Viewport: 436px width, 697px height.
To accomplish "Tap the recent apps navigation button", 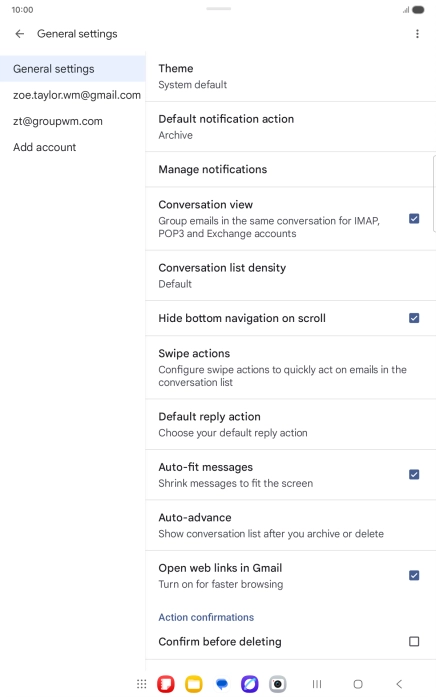I will (x=317, y=684).
